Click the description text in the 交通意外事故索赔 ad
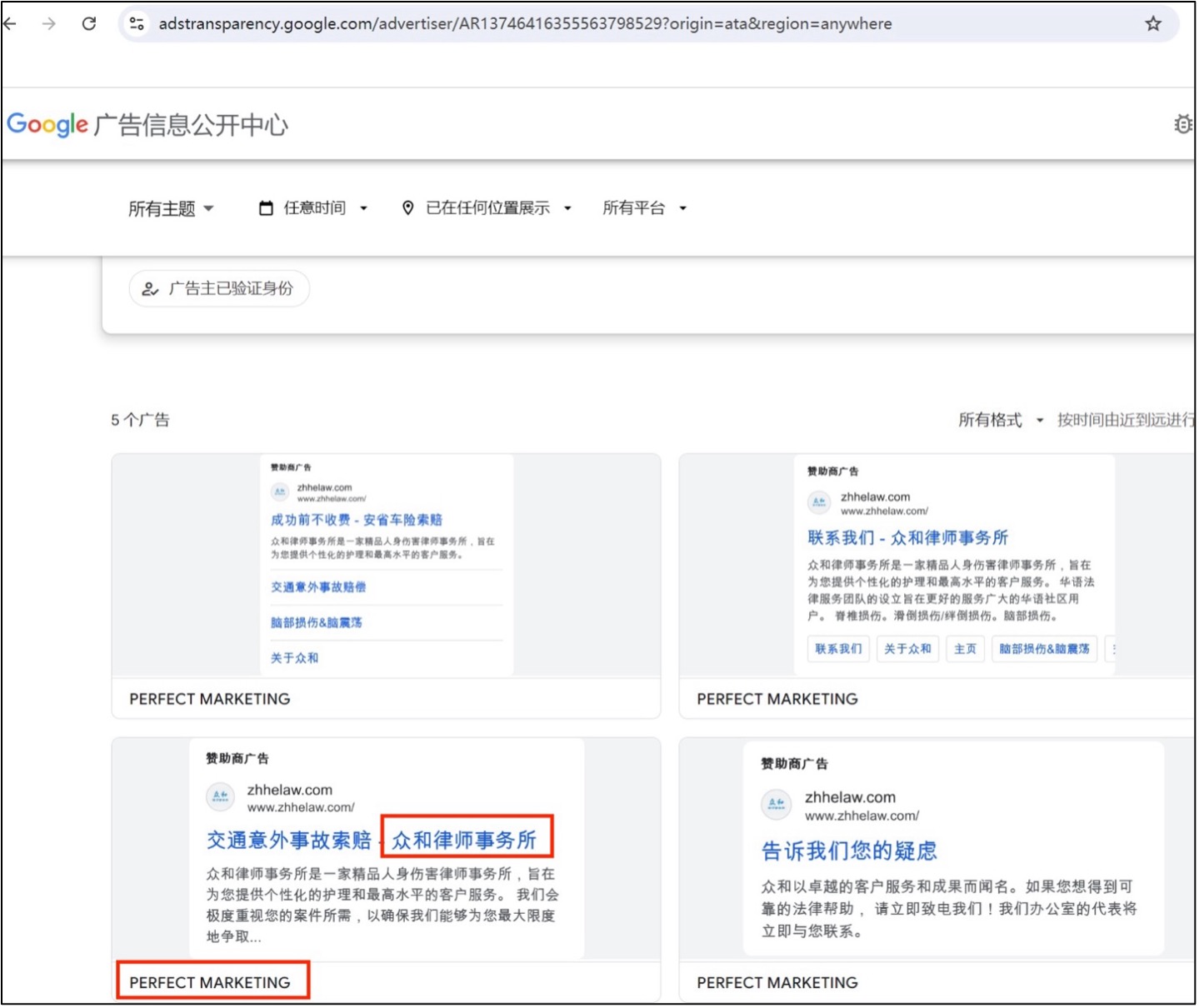The height and width of the screenshot is (1008, 1199). (382, 905)
